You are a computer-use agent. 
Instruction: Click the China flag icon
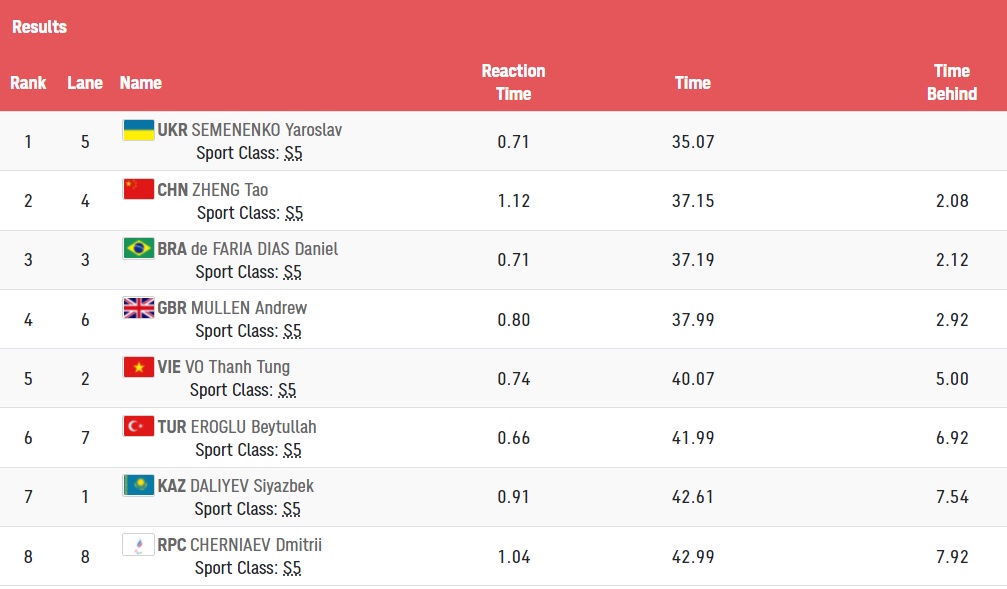pos(139,189)
